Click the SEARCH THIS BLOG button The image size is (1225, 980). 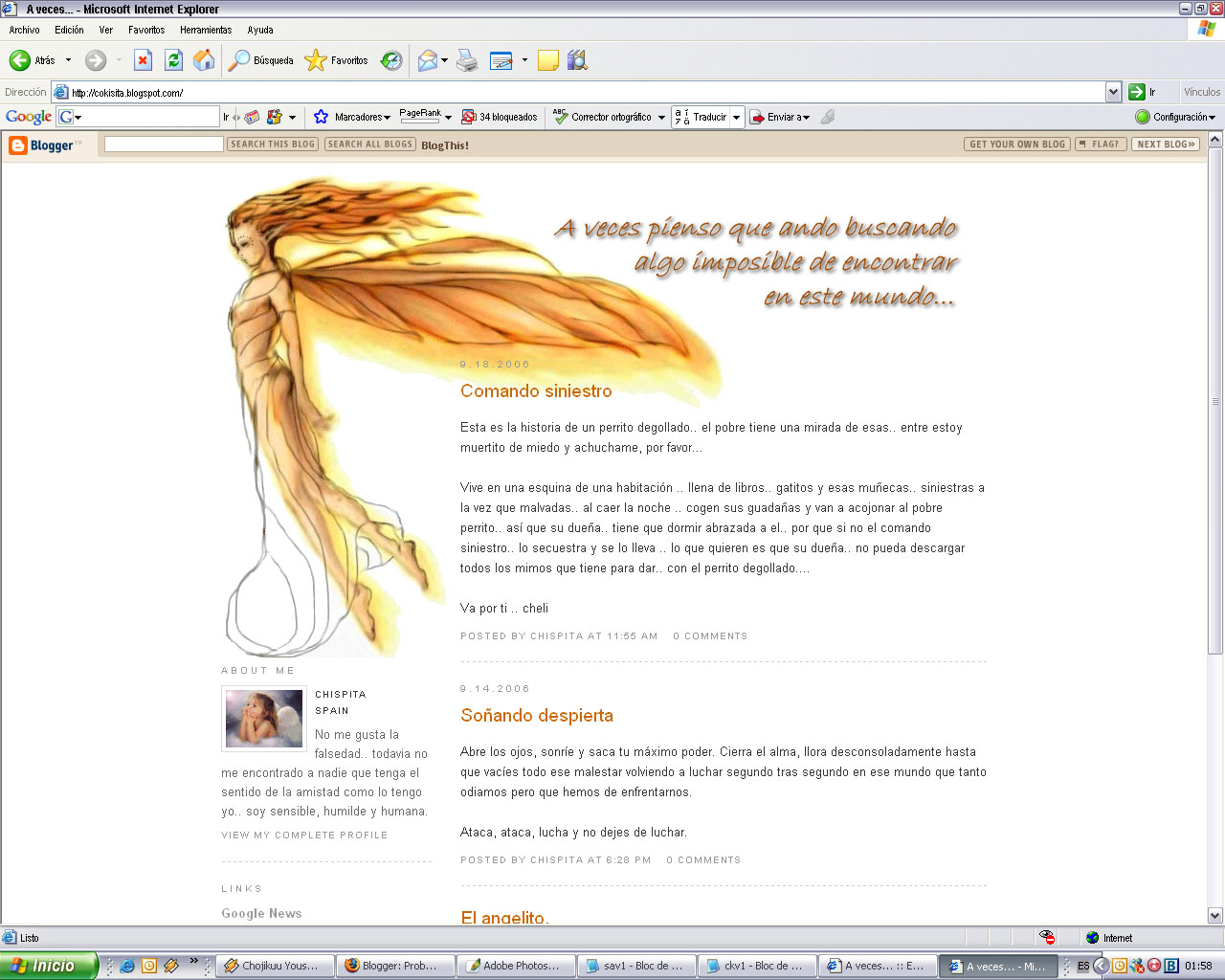click(273, 145)
